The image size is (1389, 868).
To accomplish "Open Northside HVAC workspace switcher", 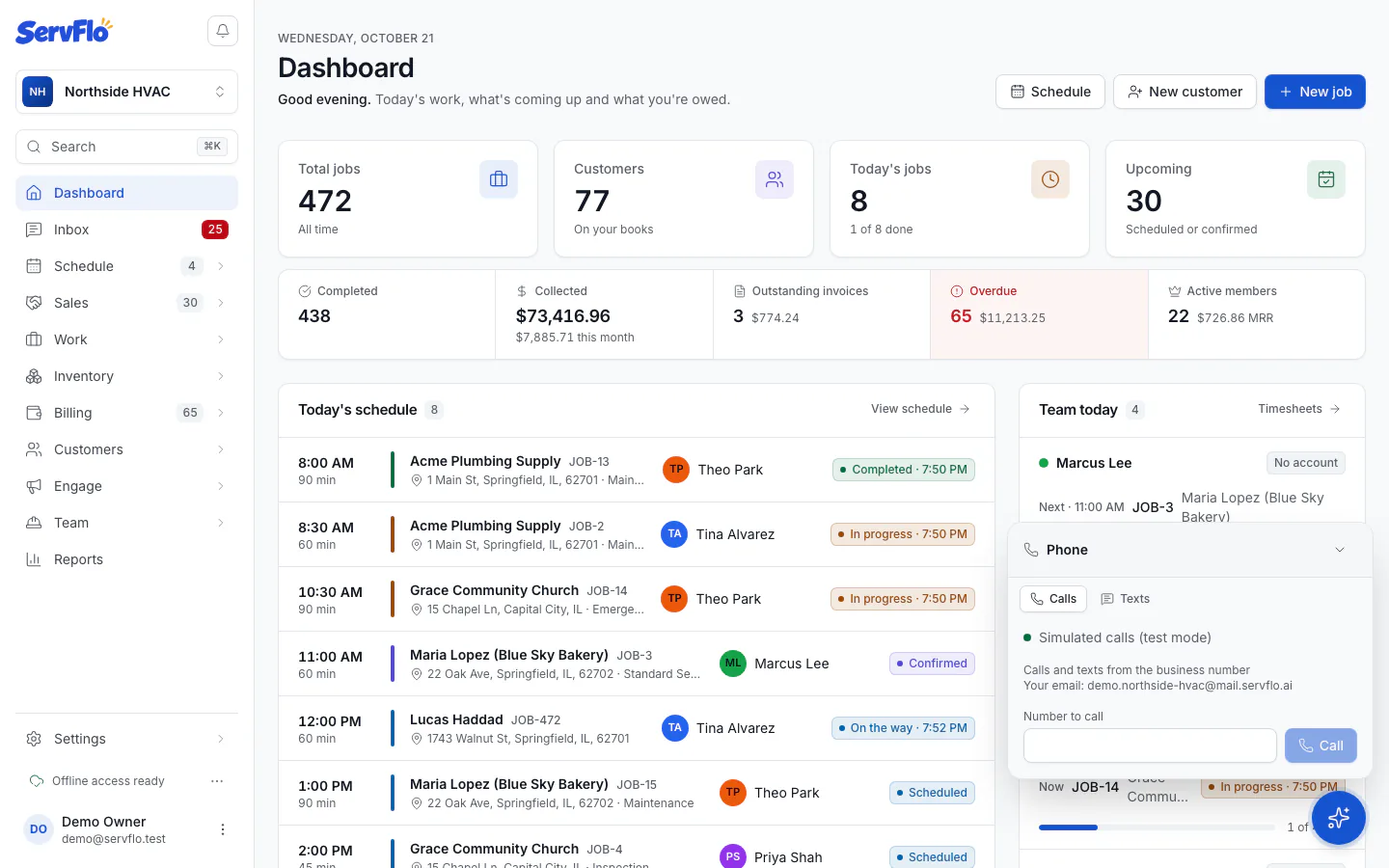I will (x=126, y=92).
